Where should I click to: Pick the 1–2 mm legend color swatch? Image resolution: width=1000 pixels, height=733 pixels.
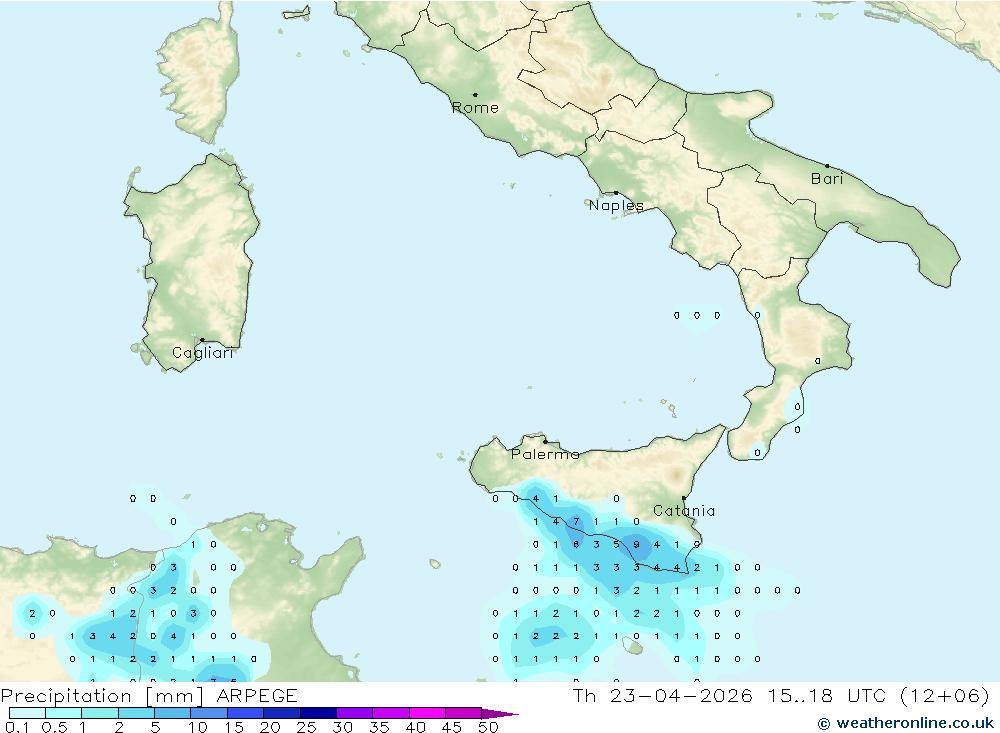(x=100, y=713)
